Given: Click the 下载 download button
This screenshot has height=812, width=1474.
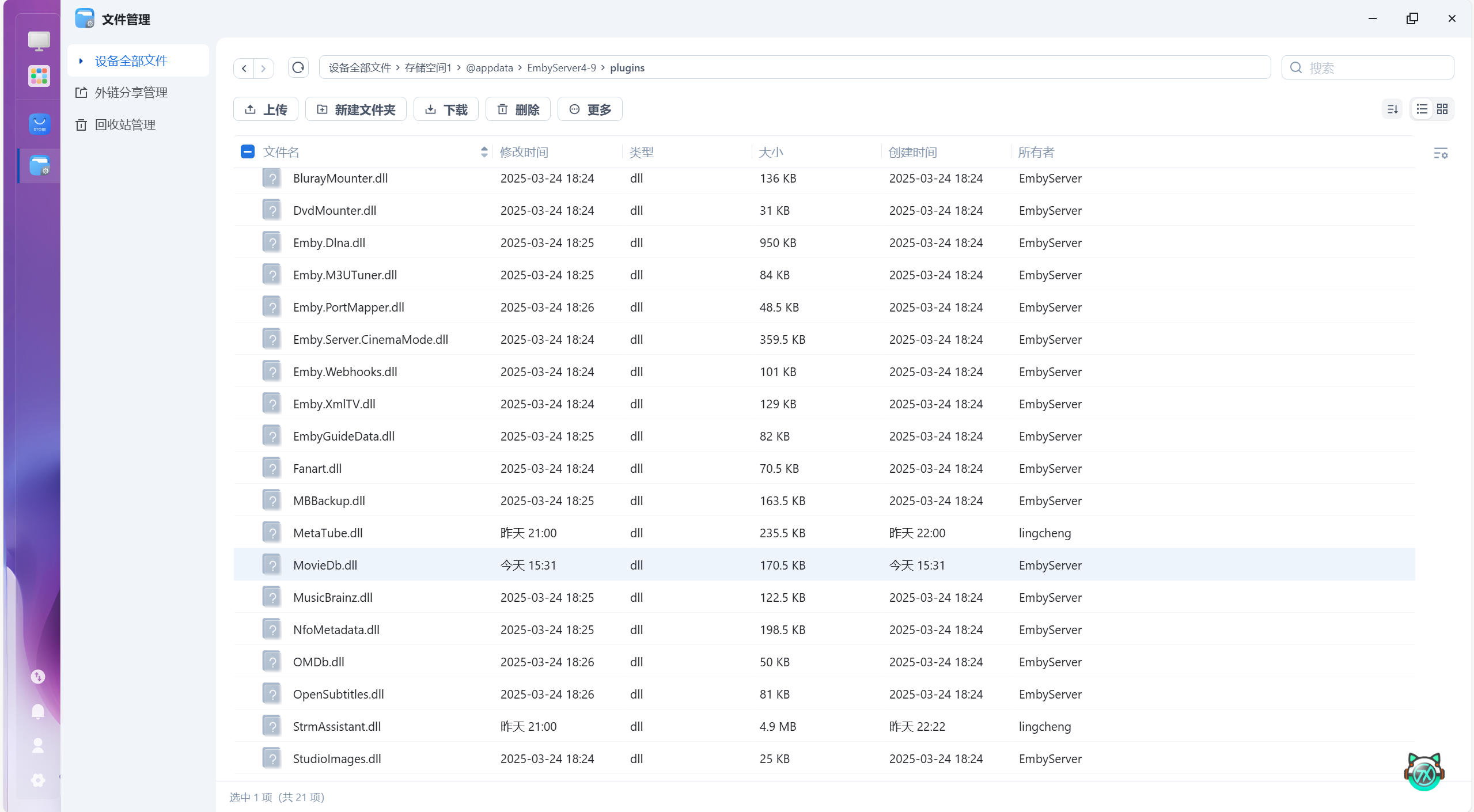Looking at the screenshot, I should (446, 109).
